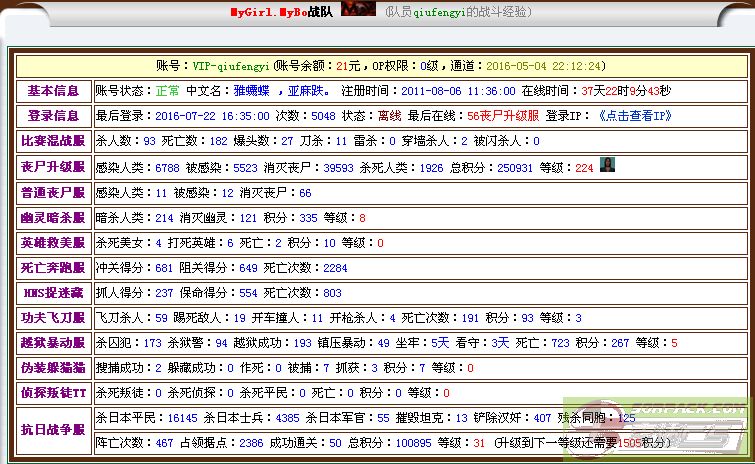755x464 pixels.
Task: Select the 基本信息 category label
Action: 54,91
